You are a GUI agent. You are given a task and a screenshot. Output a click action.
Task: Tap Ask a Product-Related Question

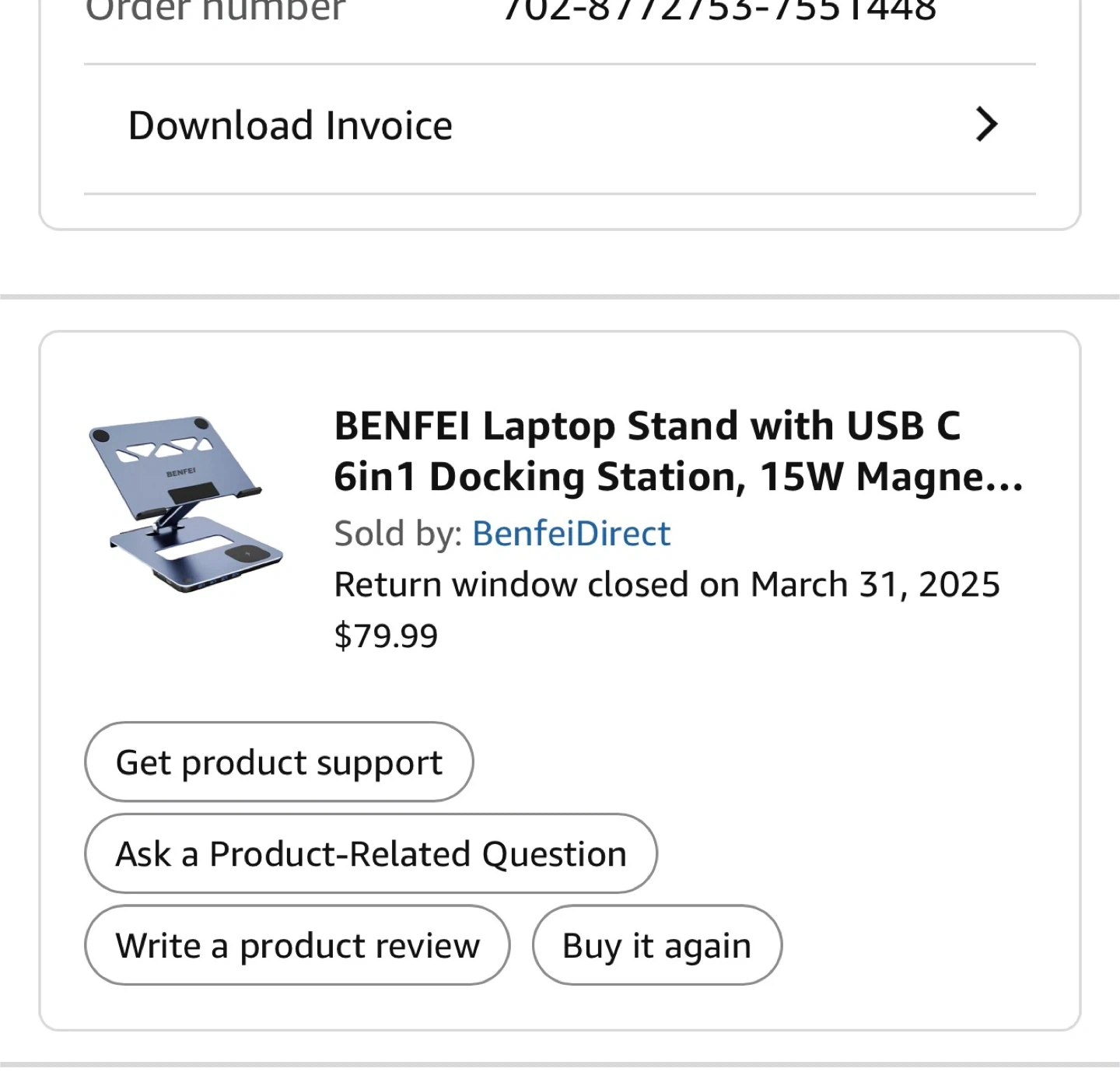click(x=371, y=854)
